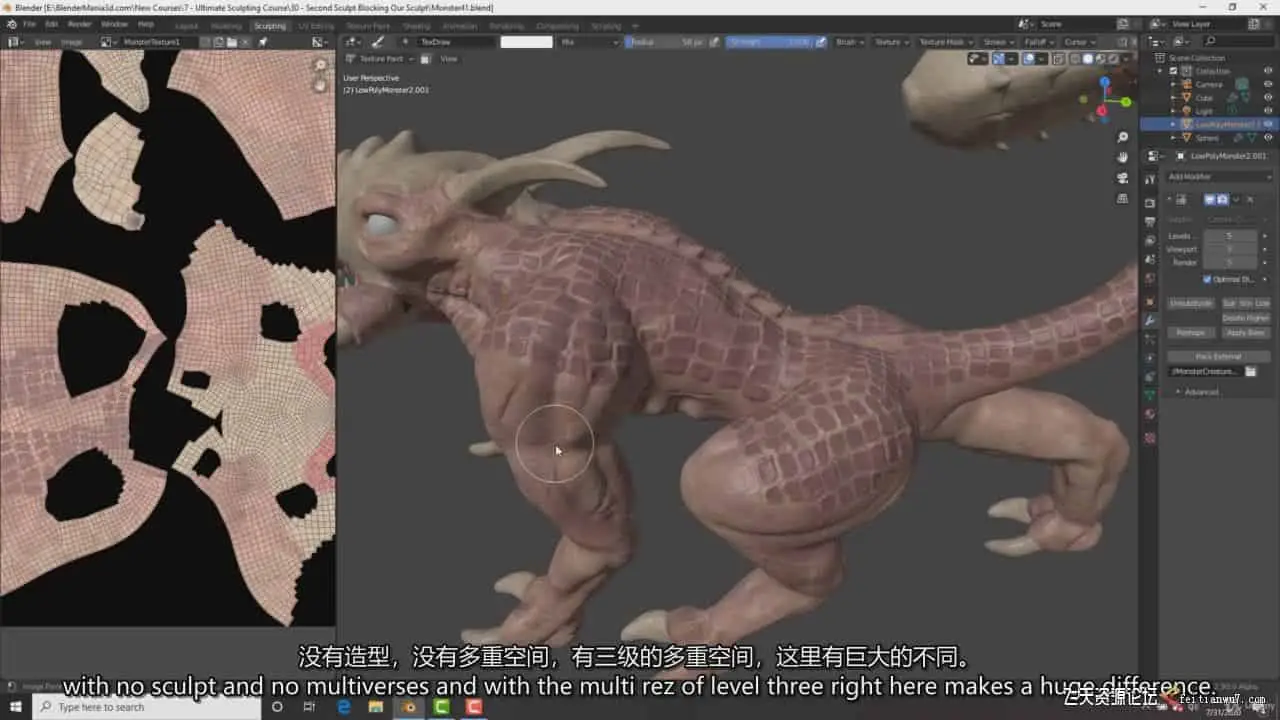The image size is (1280, 720).
Task: Toggle pen pressure for brush strength
Action: 821,42
